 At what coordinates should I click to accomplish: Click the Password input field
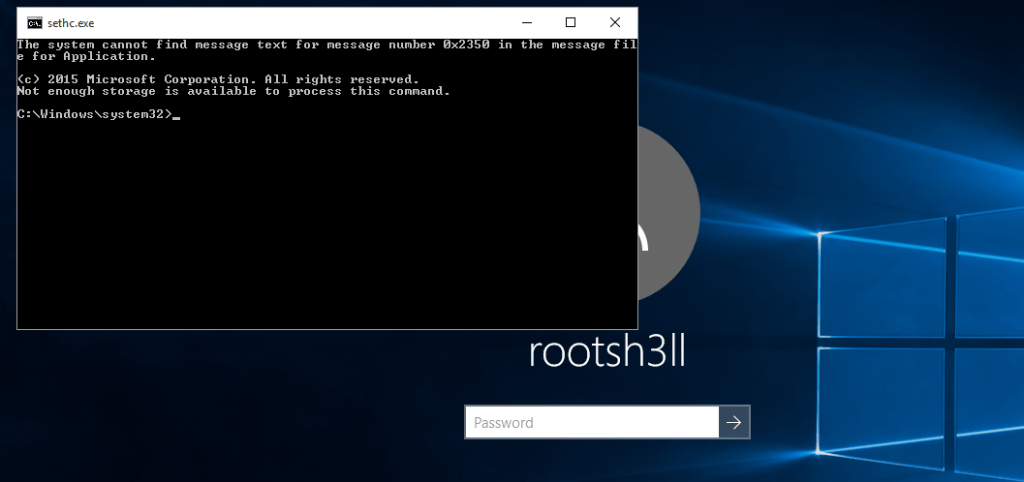click(592, 422)
